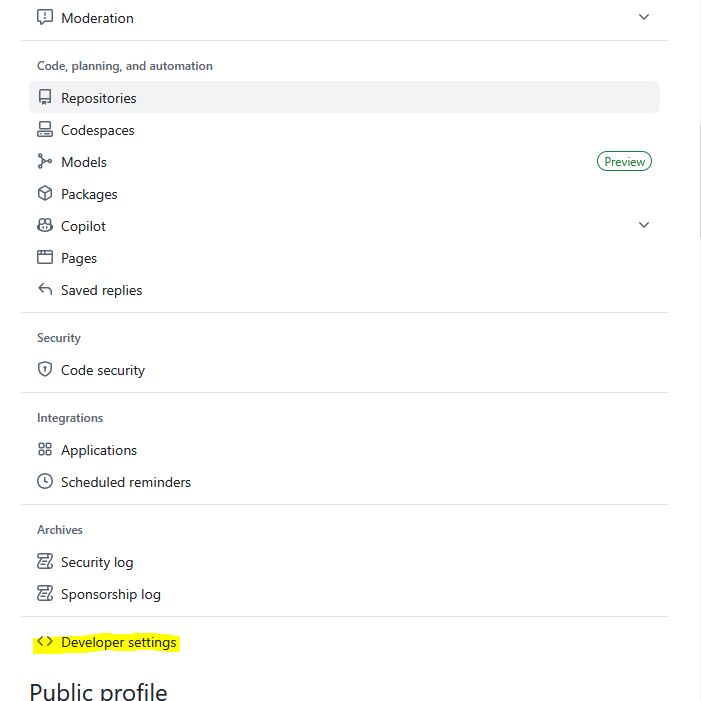
Task: Click the Developer settings code icon
Action: click(x=44, y=642)
